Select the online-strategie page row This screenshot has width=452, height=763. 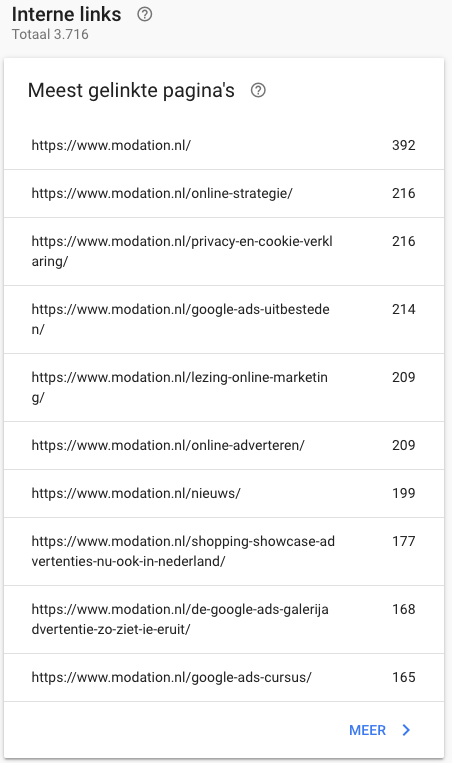point(224,193)
